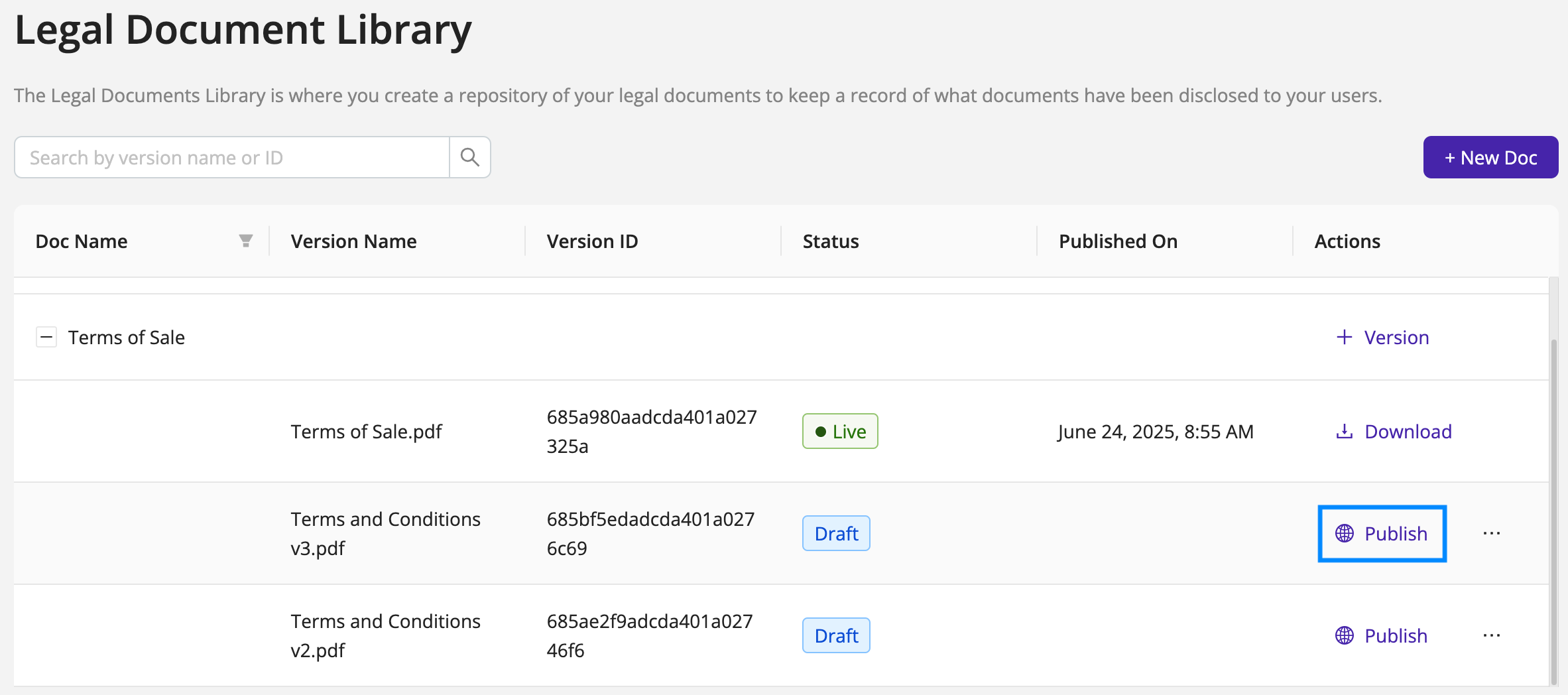Image resolution: width=1568 pixels, height=695 pixels.
Task: Collapse the Terms of Sale group
Action: [46, 337]
